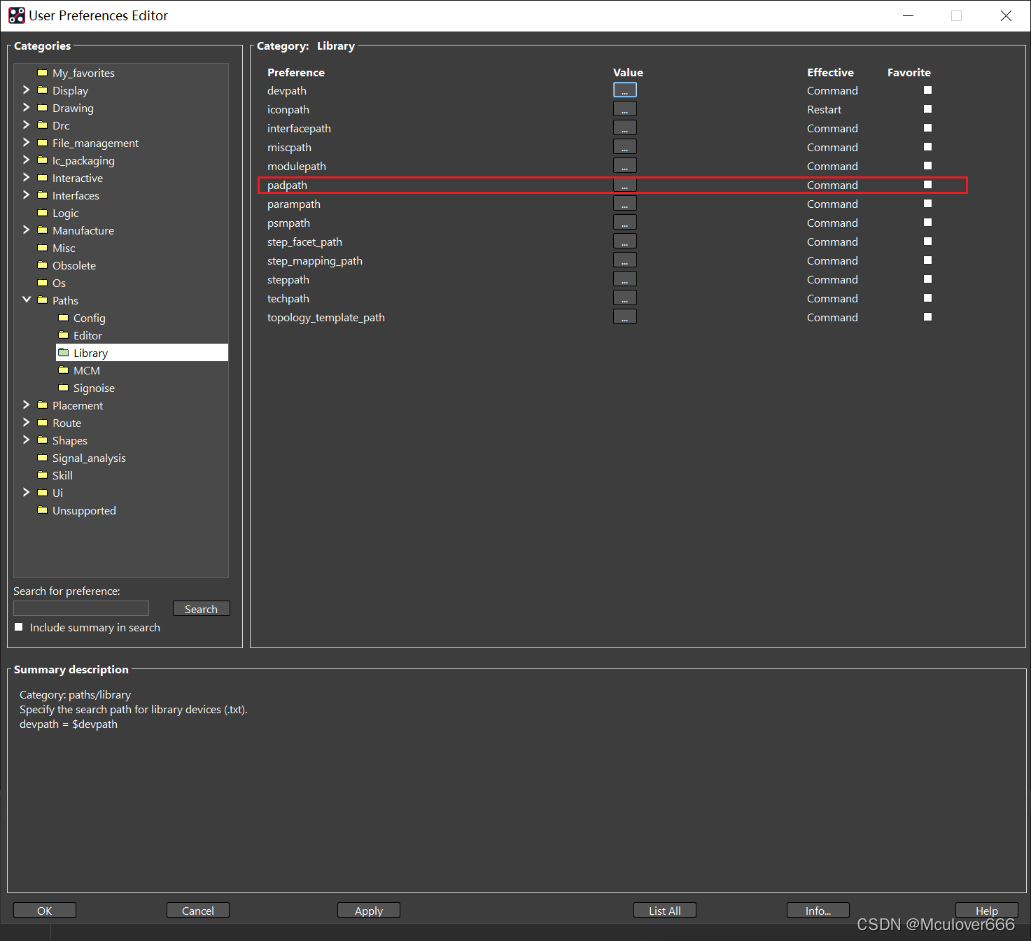Click the Search for preference text field
1031x941 pixels.
tap(81, 608)
